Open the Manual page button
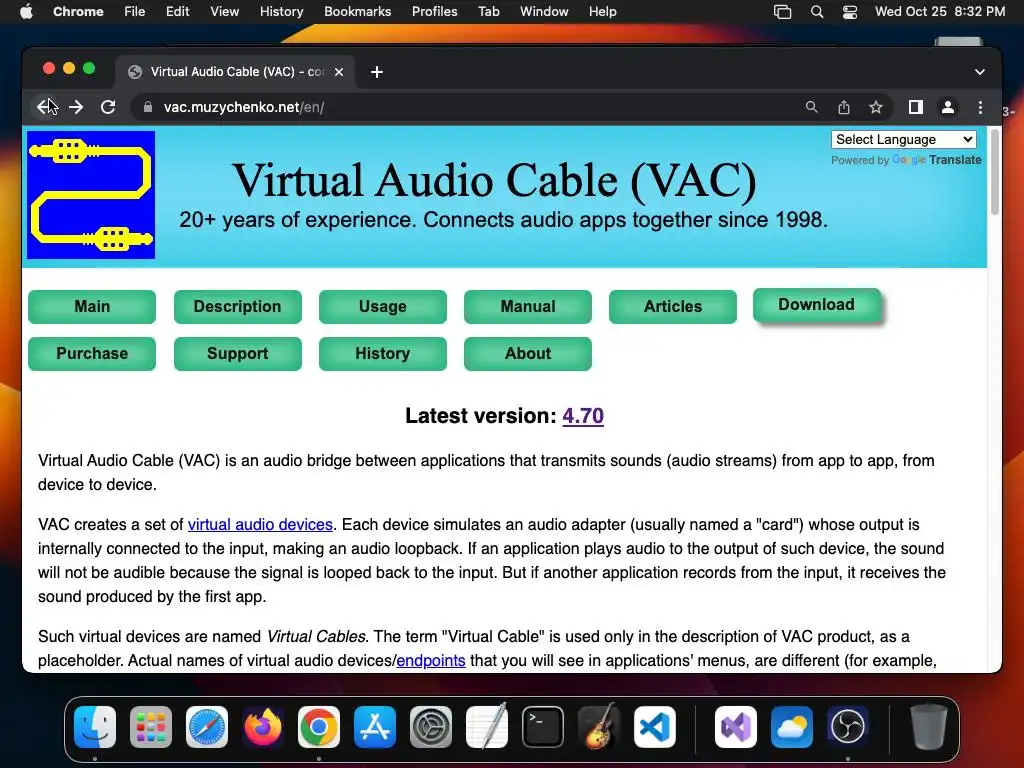 click(x=528, y=307)
